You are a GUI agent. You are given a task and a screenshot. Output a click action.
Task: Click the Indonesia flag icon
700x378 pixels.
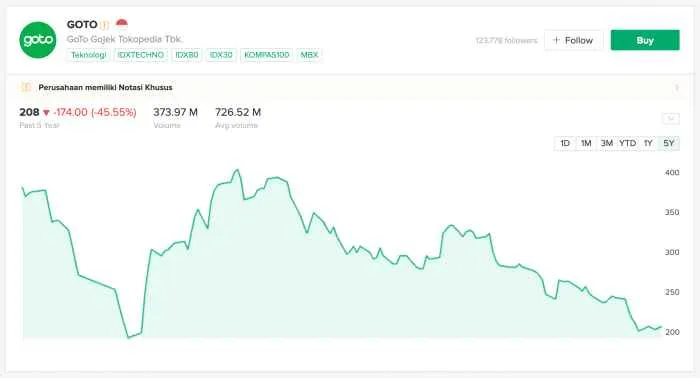tap(121, 23)
